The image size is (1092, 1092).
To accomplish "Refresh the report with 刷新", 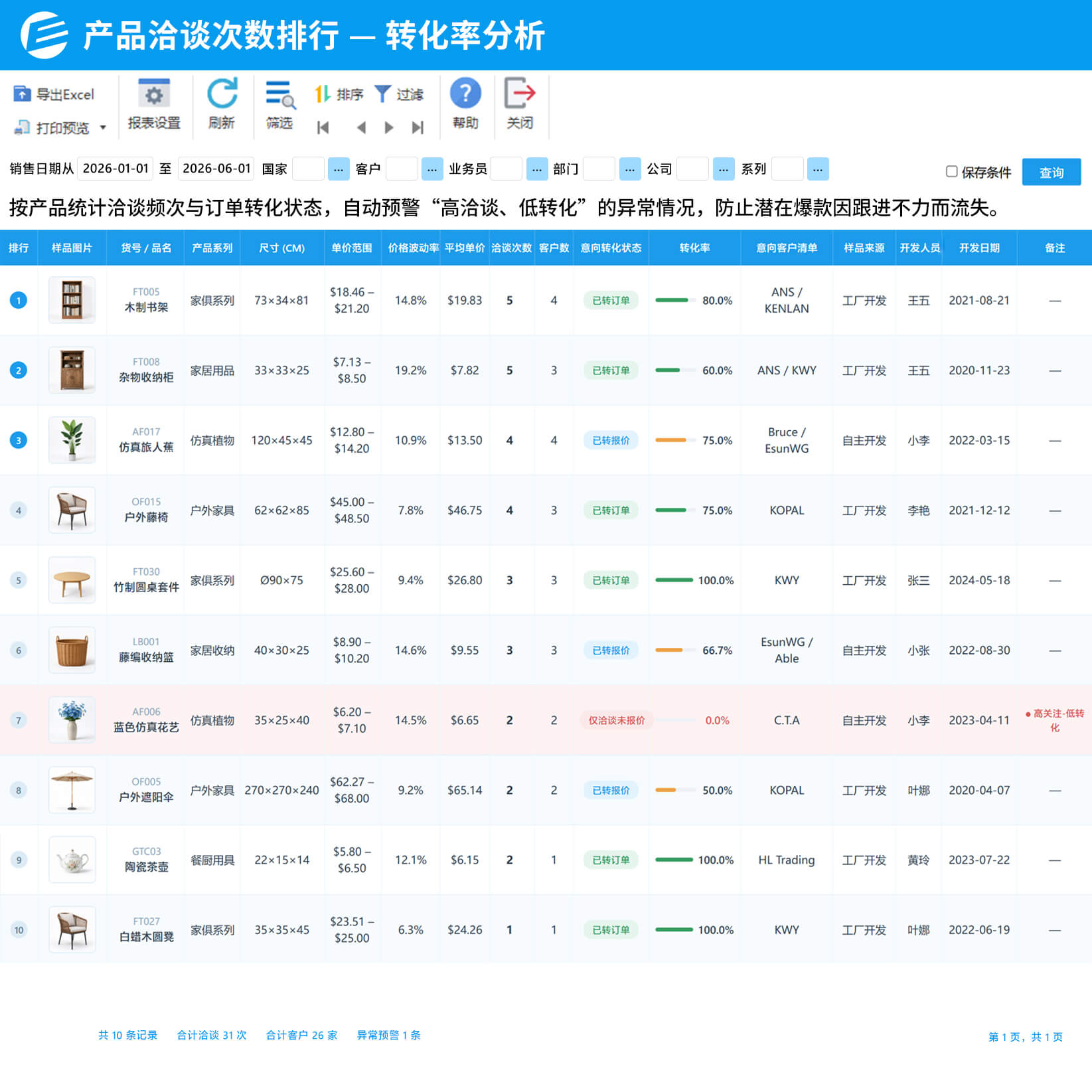I will (222, 104).
